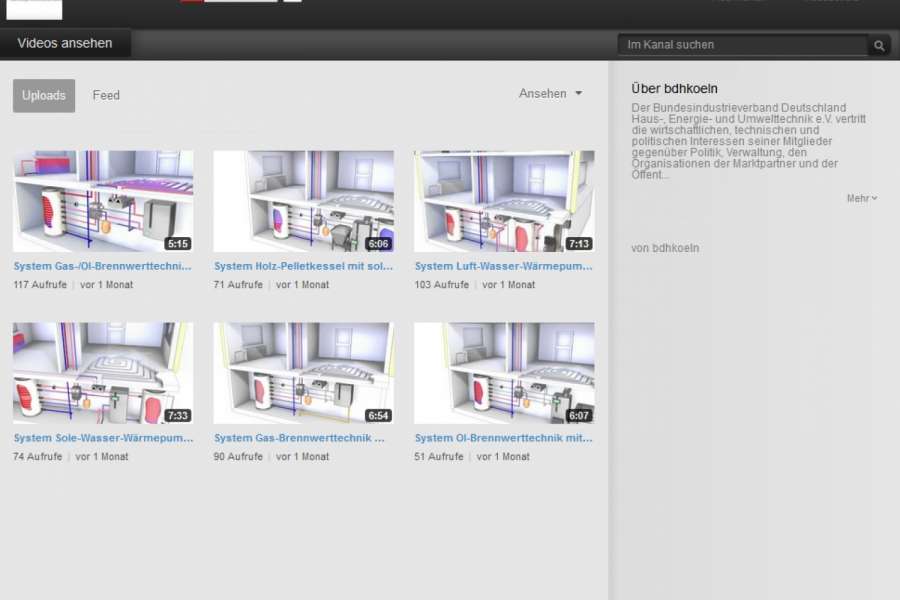Click the 7:13 duration badge

[579, 243]
